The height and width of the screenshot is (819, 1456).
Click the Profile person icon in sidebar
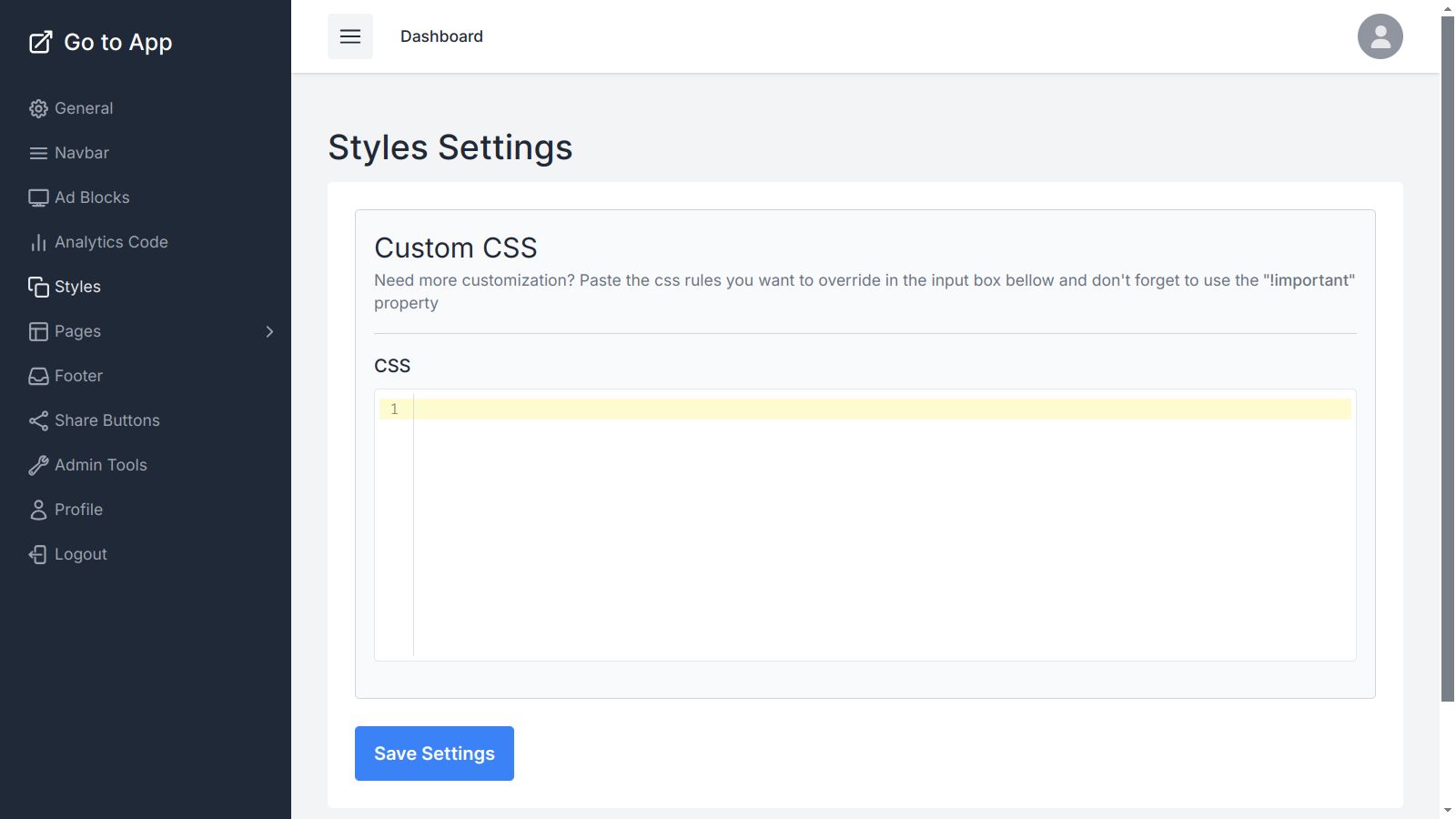pos(38,510)
